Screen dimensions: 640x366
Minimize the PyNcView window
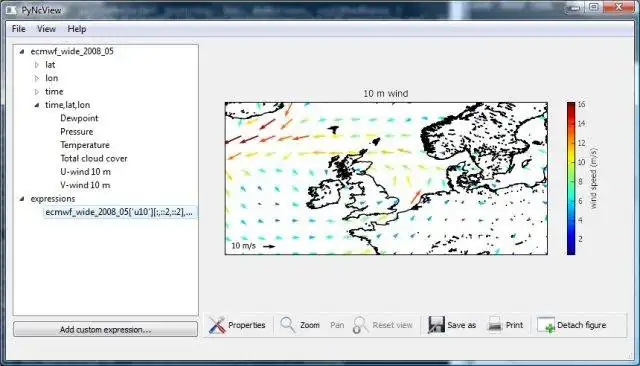click(x=576, y=7)
